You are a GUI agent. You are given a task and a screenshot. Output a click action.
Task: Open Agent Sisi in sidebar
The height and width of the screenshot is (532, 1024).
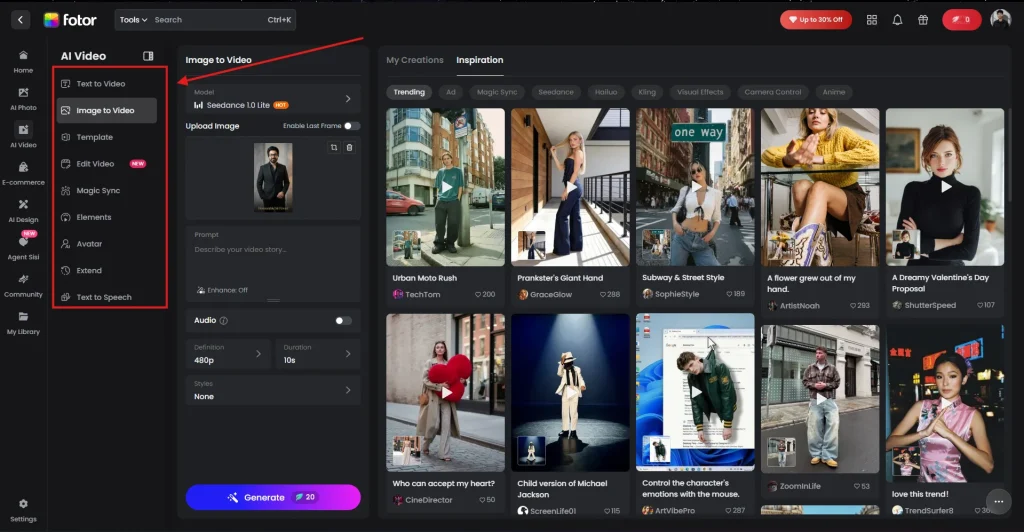[23, 247]
